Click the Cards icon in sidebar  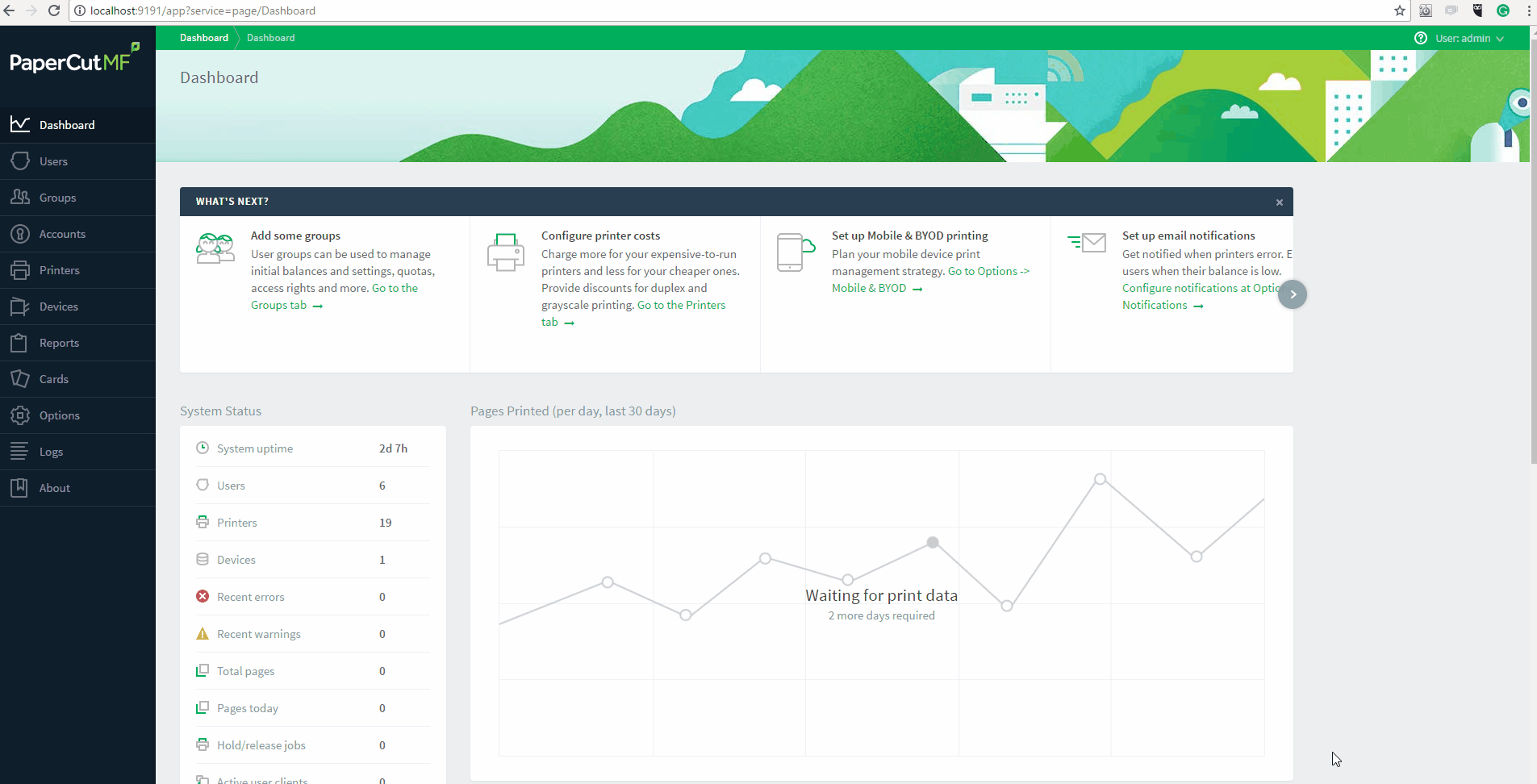pyautogui.click(x=19, y=379)
